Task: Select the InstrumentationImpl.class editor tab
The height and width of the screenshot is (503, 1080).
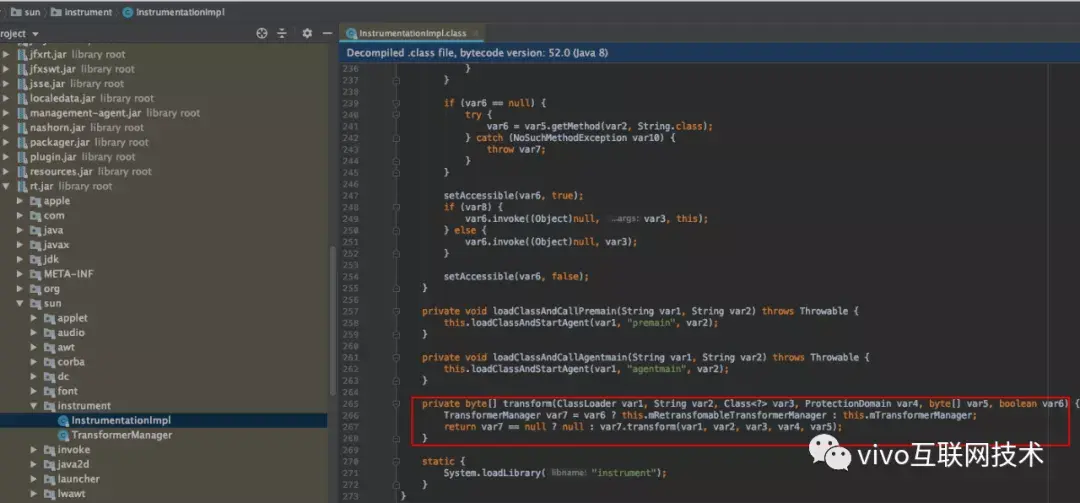Action: coord(411,33)
